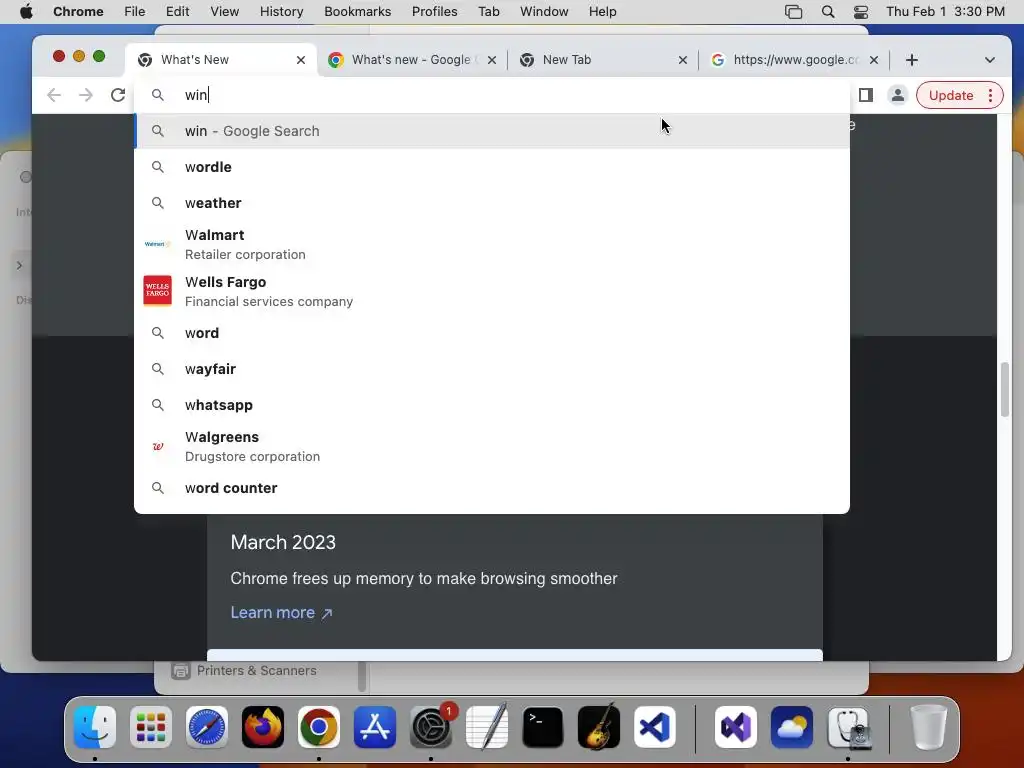Close the What's New tab
Image resolution: width=1024 pixels, height=768 pixels.
300,60
